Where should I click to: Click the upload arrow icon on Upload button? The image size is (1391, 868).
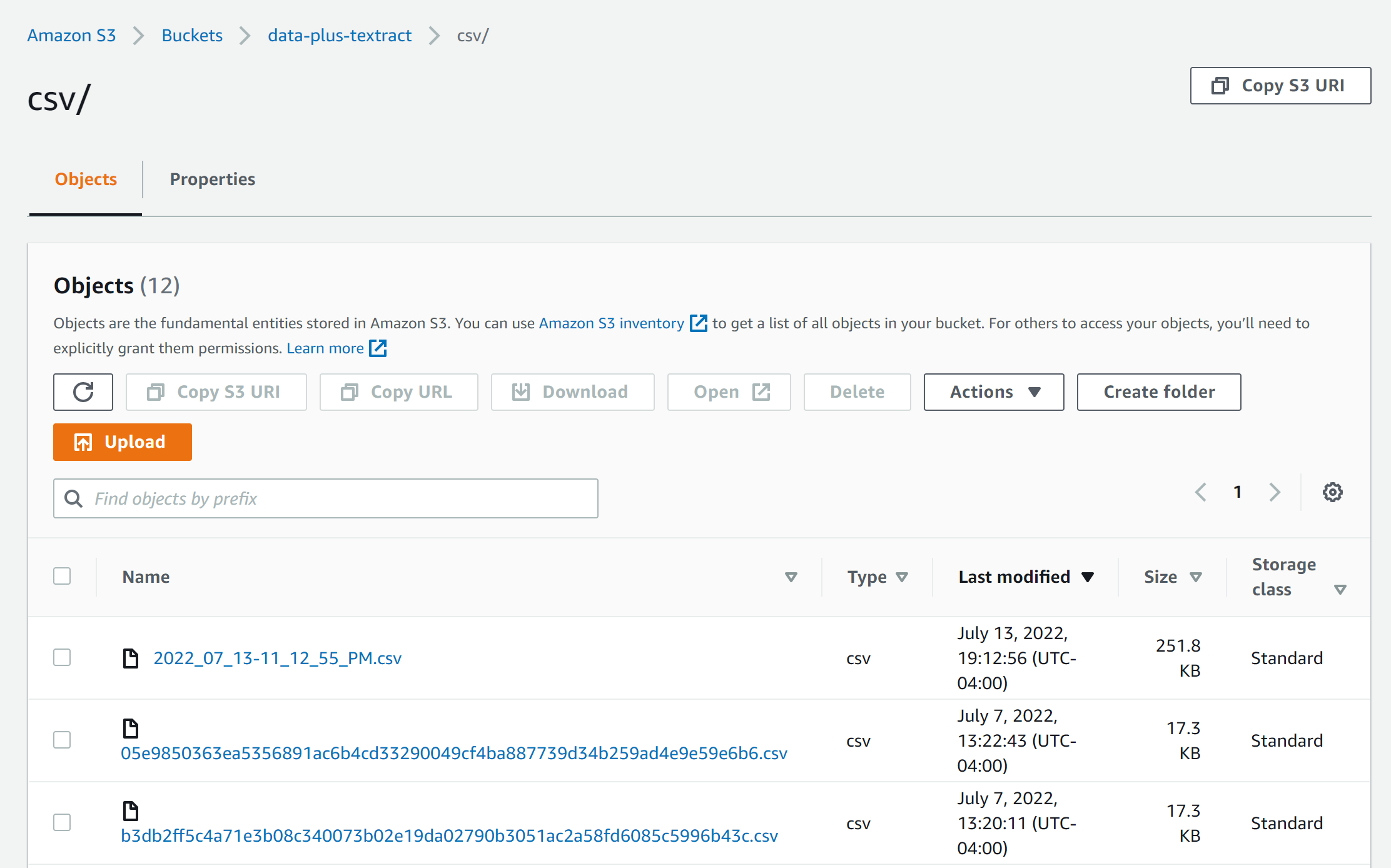click(83, 442)
